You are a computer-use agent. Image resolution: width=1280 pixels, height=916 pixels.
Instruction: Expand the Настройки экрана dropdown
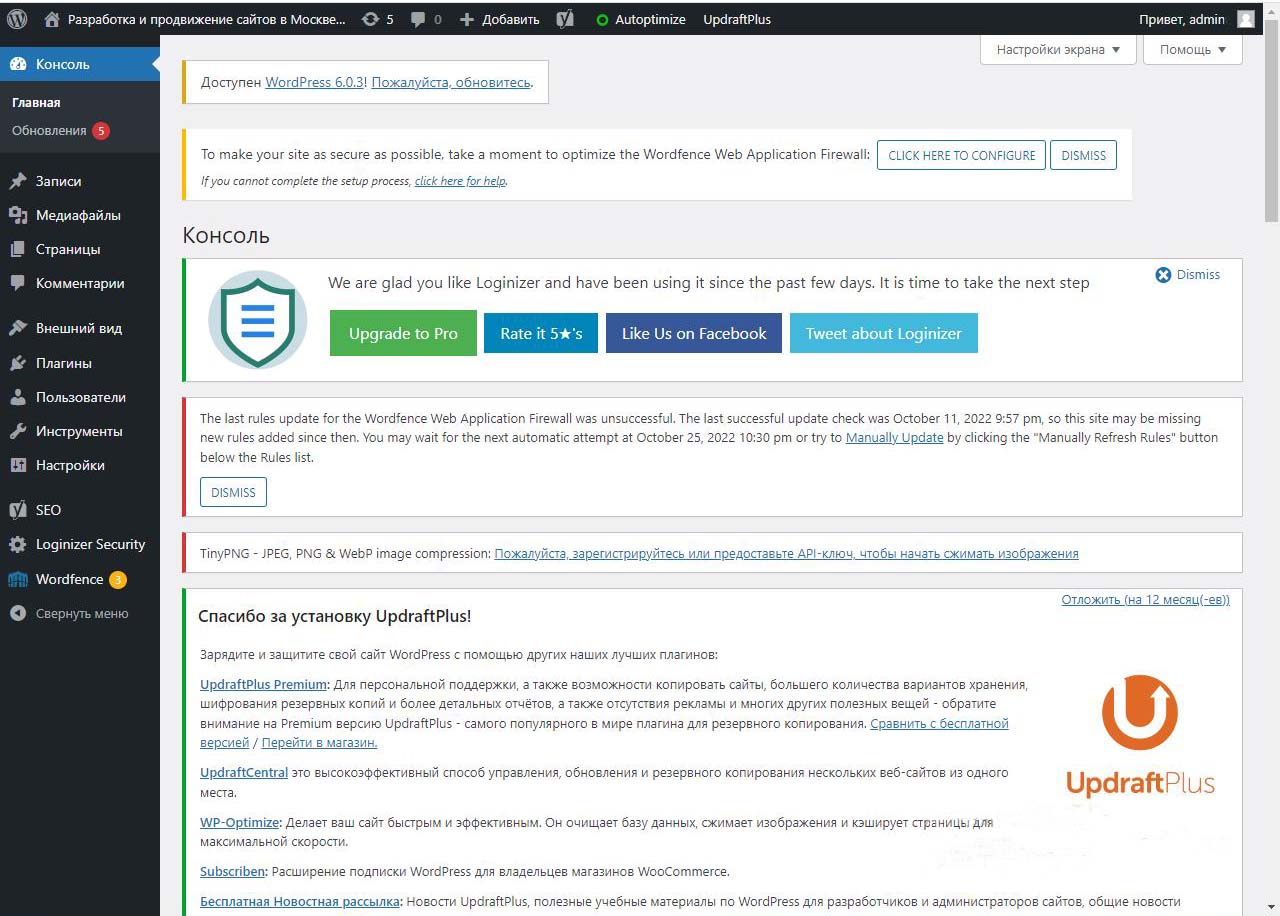click(1058, 50)
